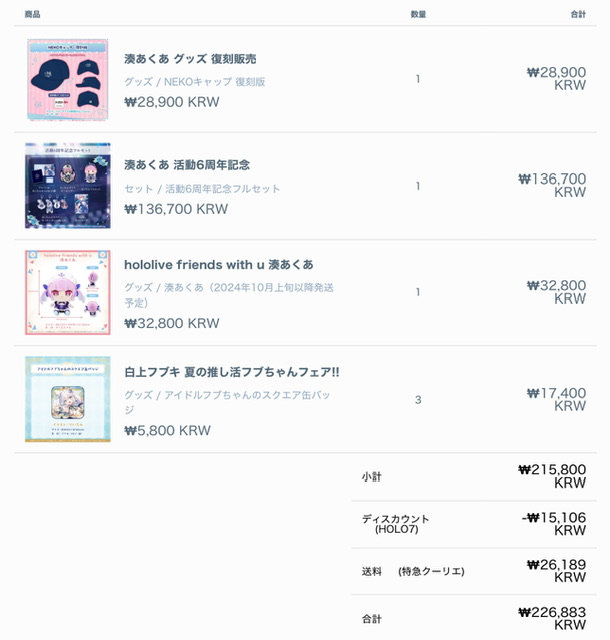Click the 湊あくあ 活動6周年記念 product title
Viewport: 610px width, 640px height.
pos(187,165)
